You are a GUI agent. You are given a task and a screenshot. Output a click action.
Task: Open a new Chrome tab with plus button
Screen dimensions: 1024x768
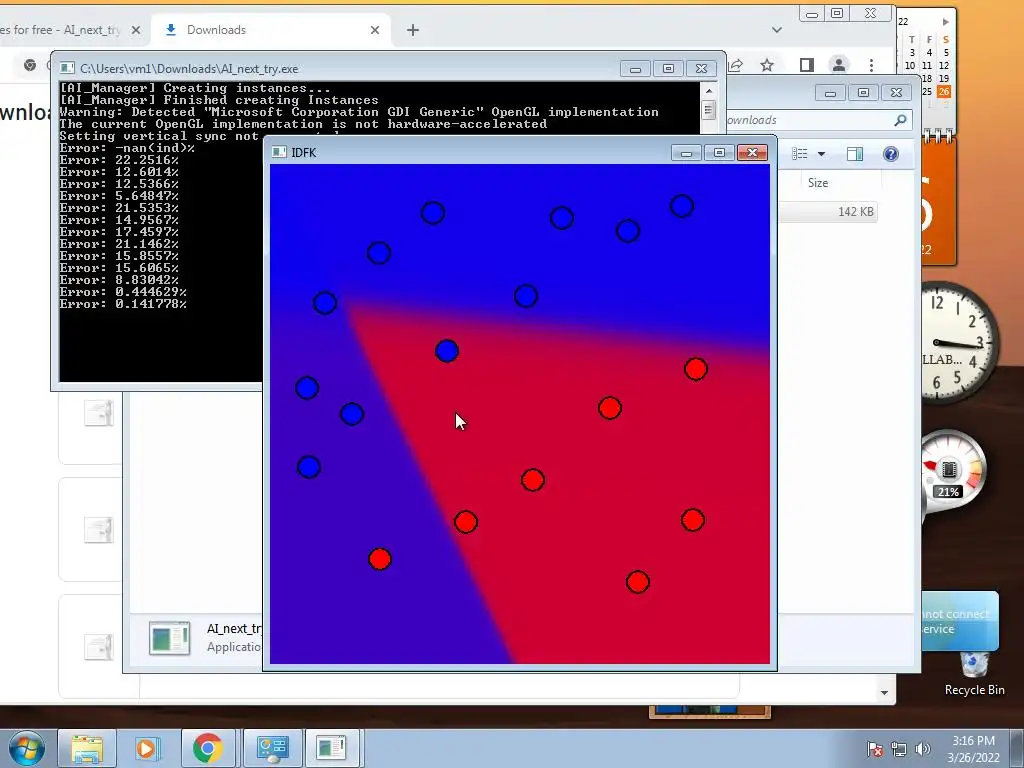pos(413,30)
